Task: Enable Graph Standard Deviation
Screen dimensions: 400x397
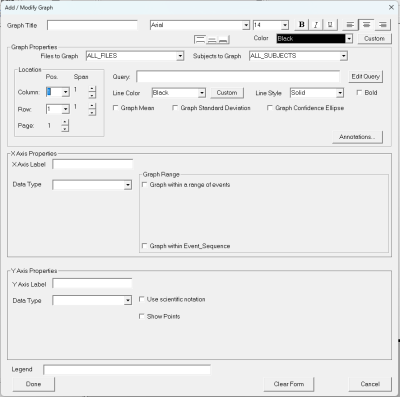Action: (175, 108)
